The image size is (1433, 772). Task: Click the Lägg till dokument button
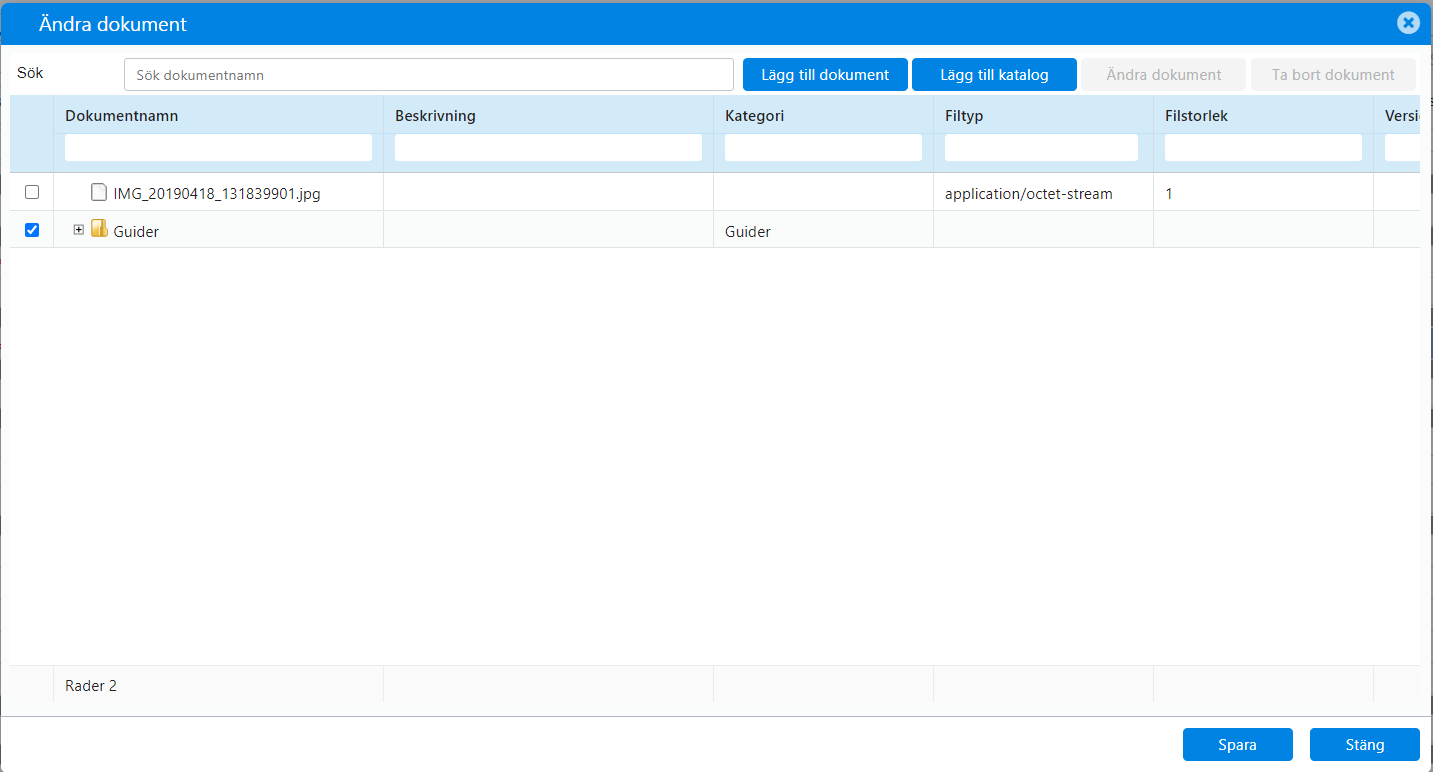coord(825,75)
